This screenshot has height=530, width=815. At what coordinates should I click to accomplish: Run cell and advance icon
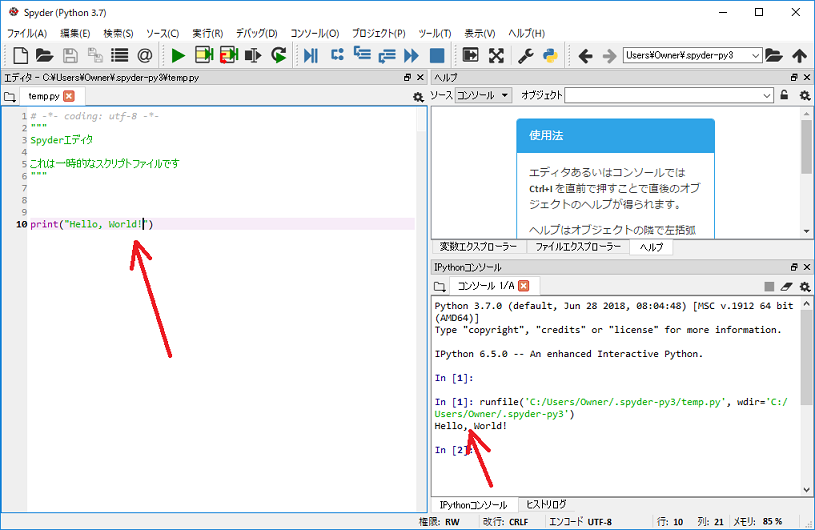pyautogui.click(x=229, y=55)
